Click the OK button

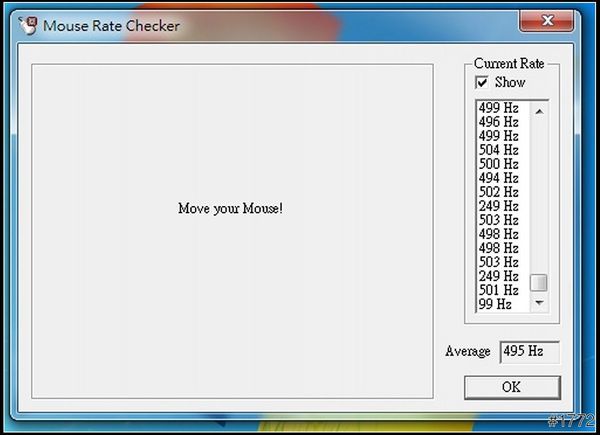pyautogui.click(x=512, y=387)
